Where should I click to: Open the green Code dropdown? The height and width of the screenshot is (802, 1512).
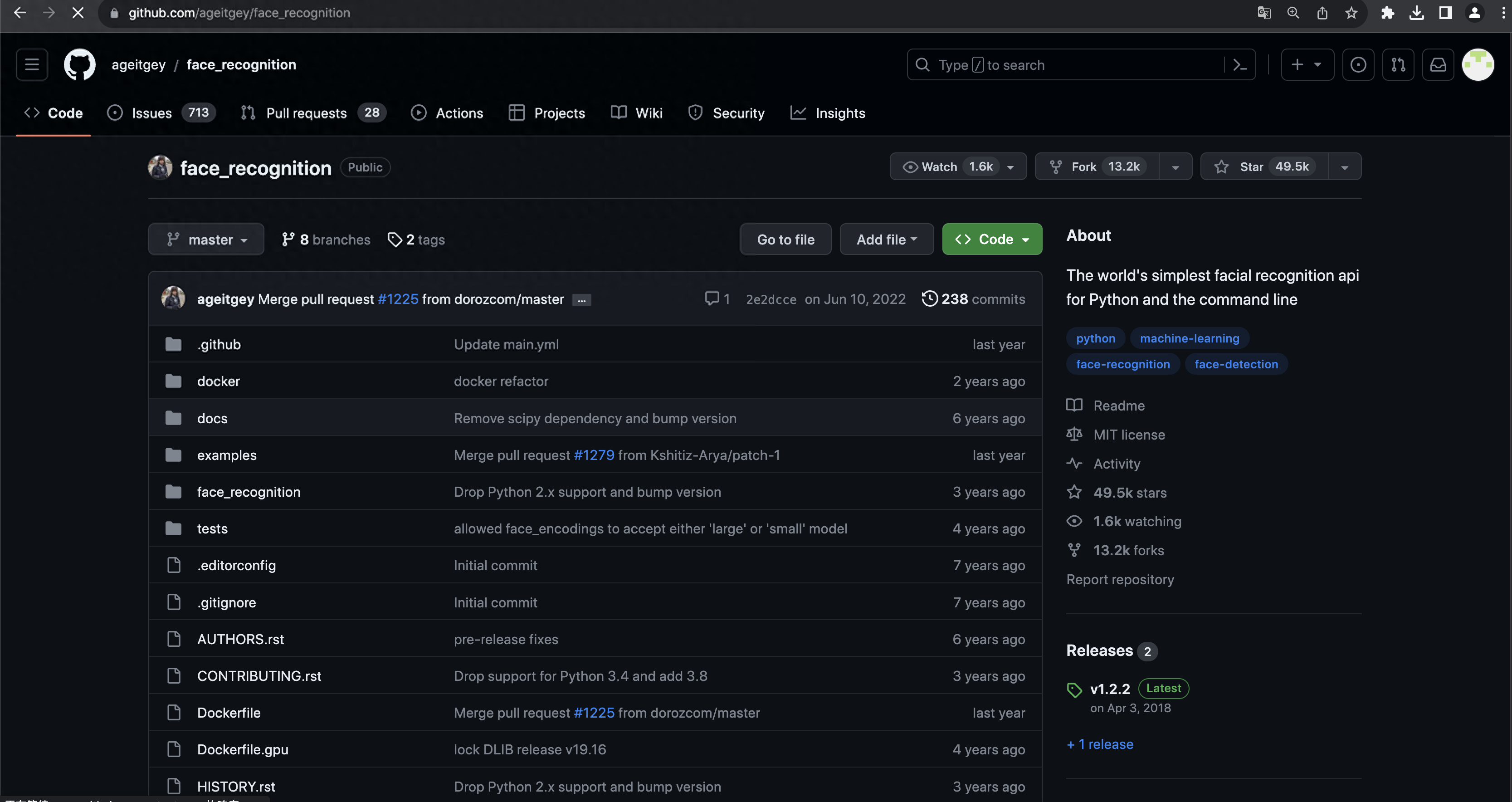tap(992, 240)
